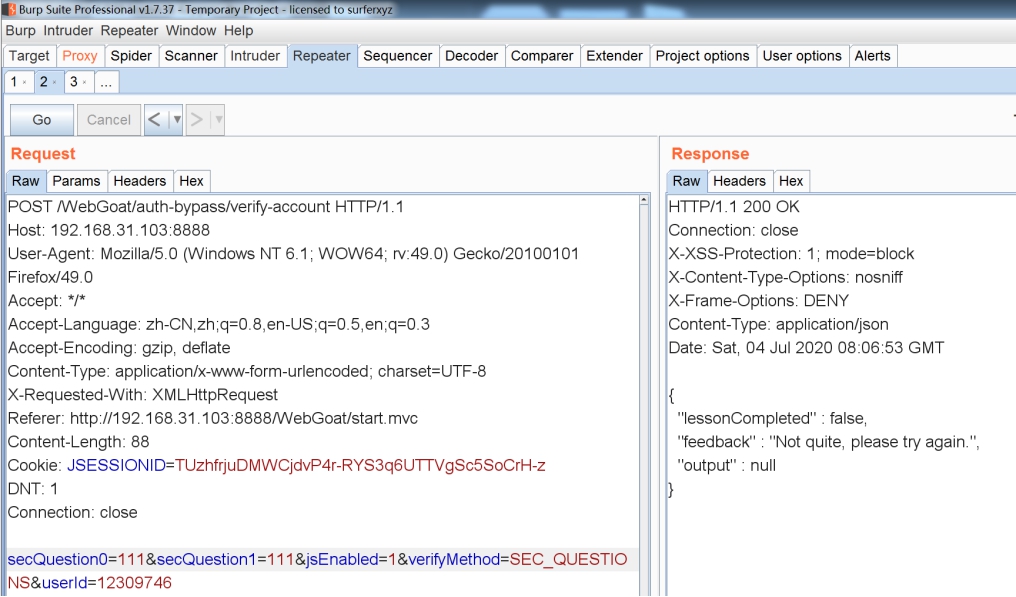Switch to the Decoder tab

point(472,56)
